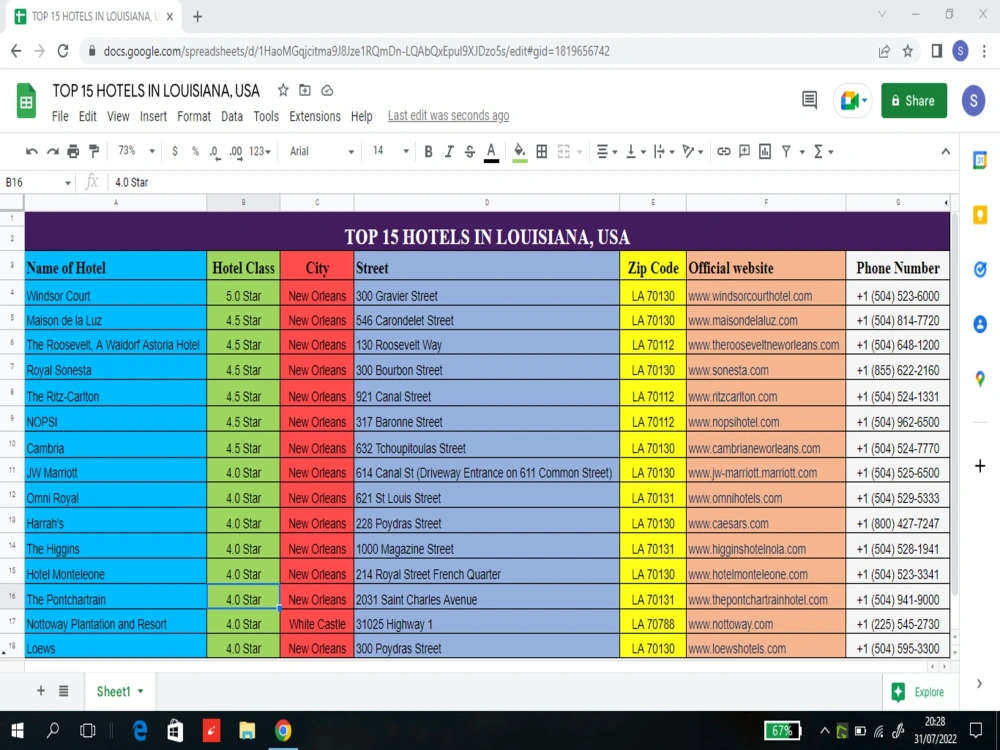This screenshot has width=1000, height=750.
Task: Open comment history
Action: [809, 100]
